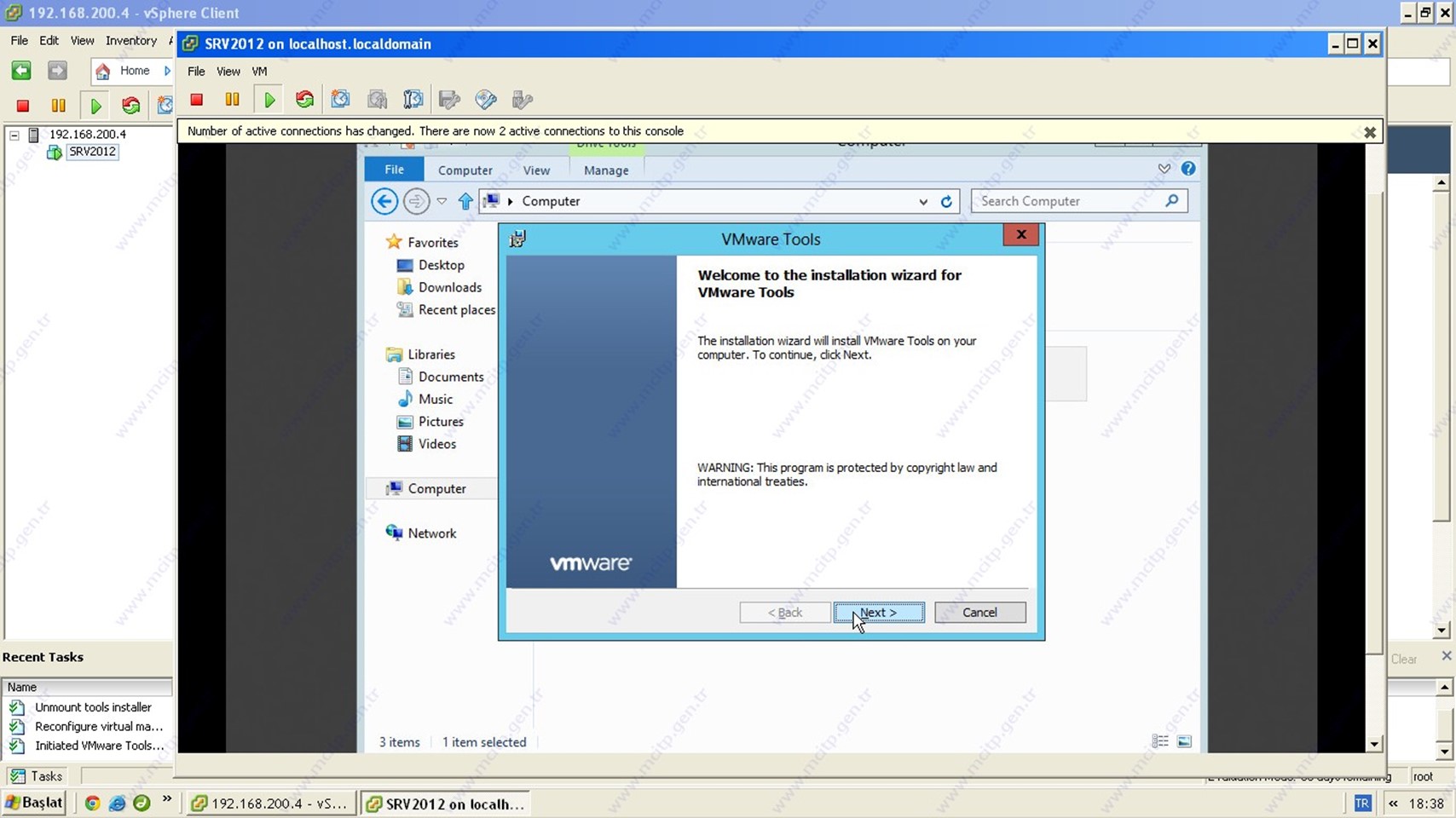This screenshot has width=1456, height=818.
Task: Take a snapshot using the console toolbar icon
Action: pyautogui.click(x=340, y=100)
